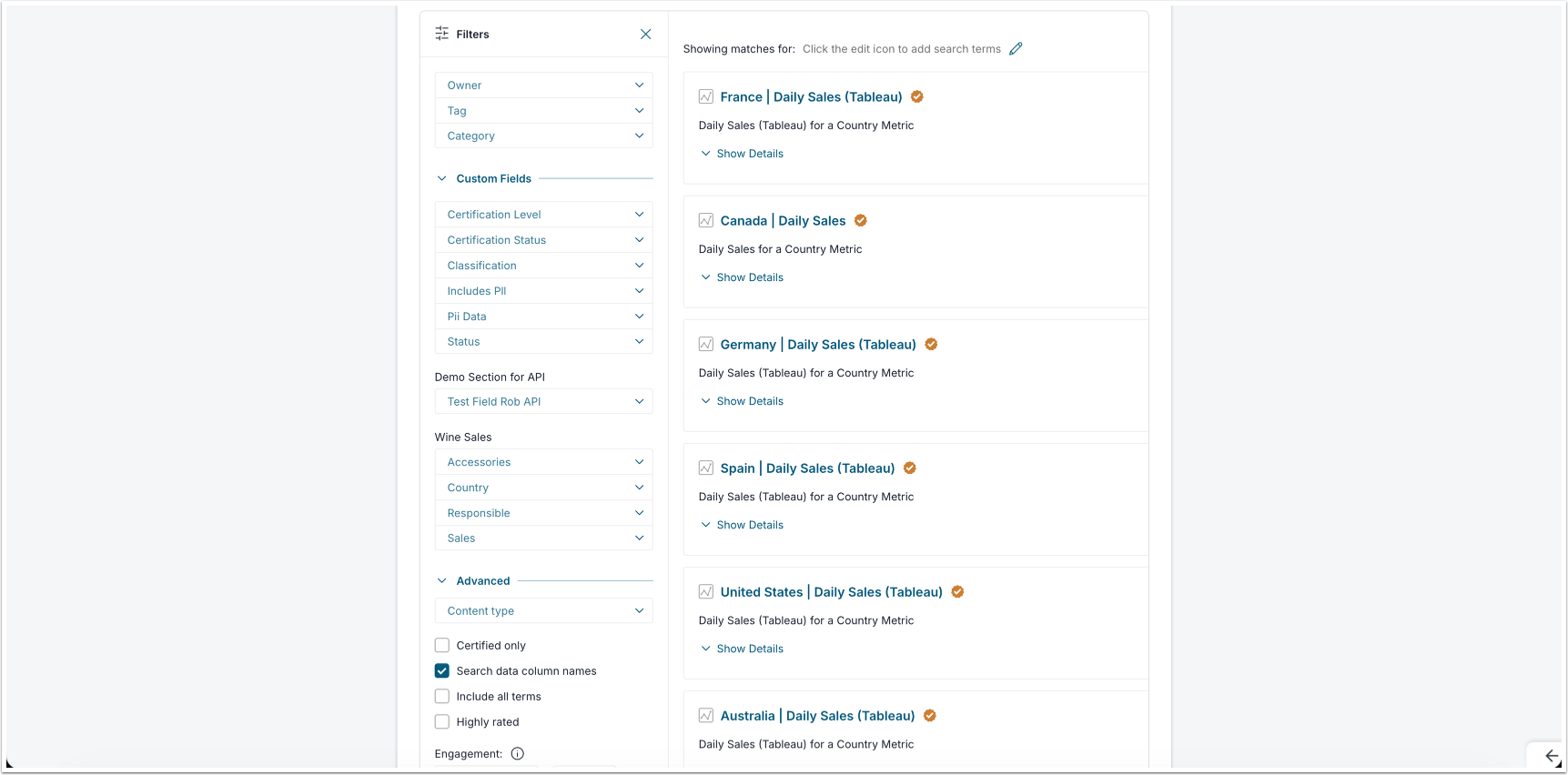Click the Engagement info icon
The width and height of the screenshot is (1568, 775).
click(x=518, y=754)
